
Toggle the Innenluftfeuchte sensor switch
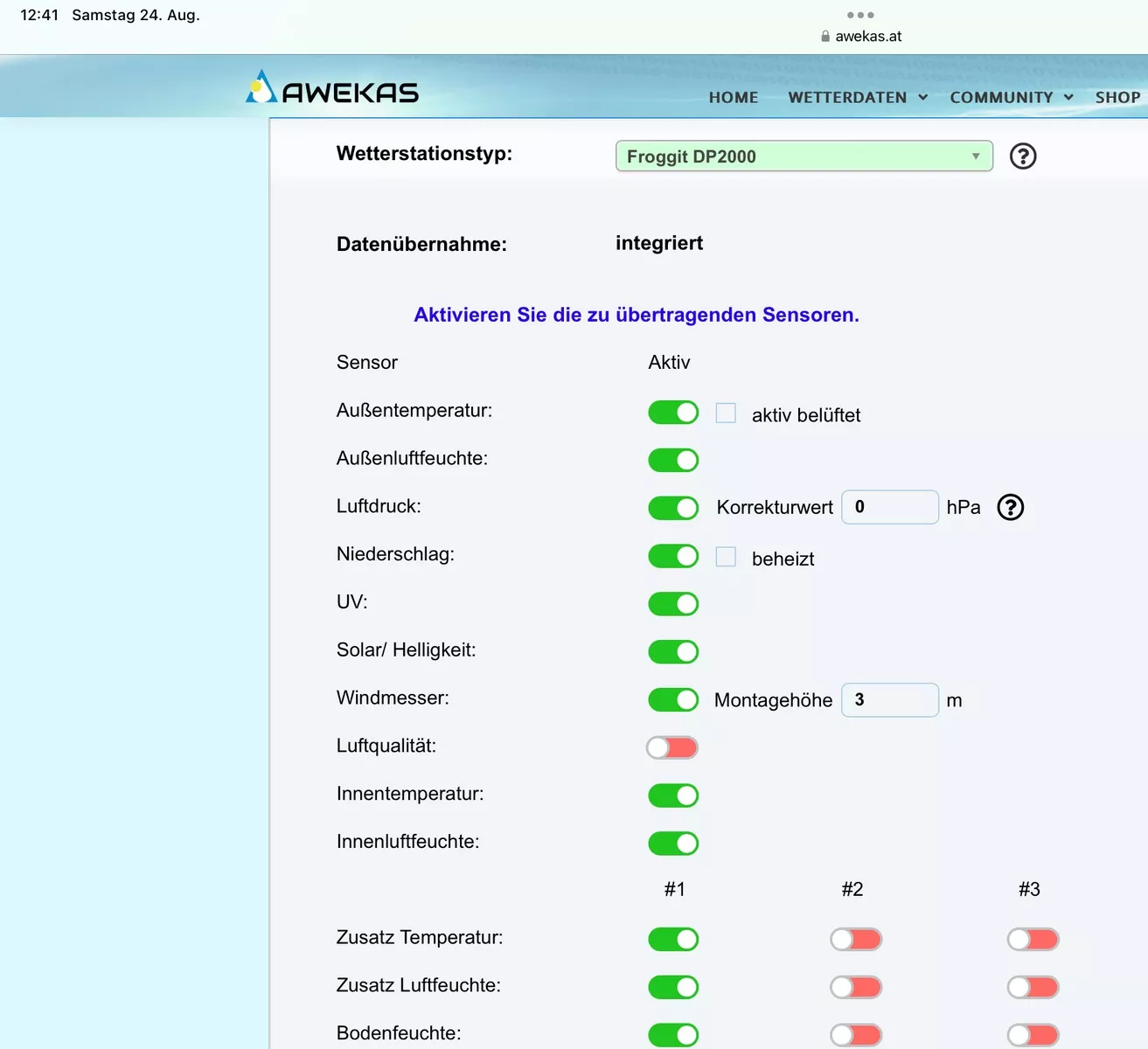click(673, 843)
